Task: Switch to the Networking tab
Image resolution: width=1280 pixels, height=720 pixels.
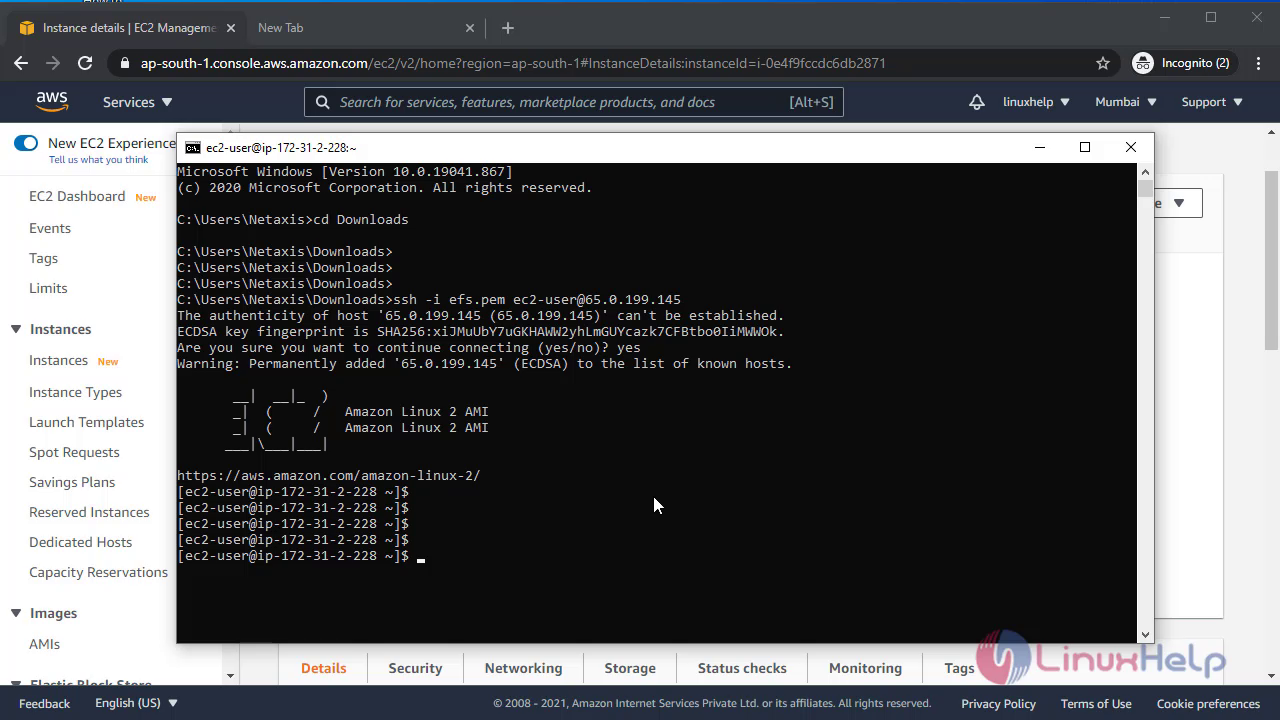Action: [523, 668]
